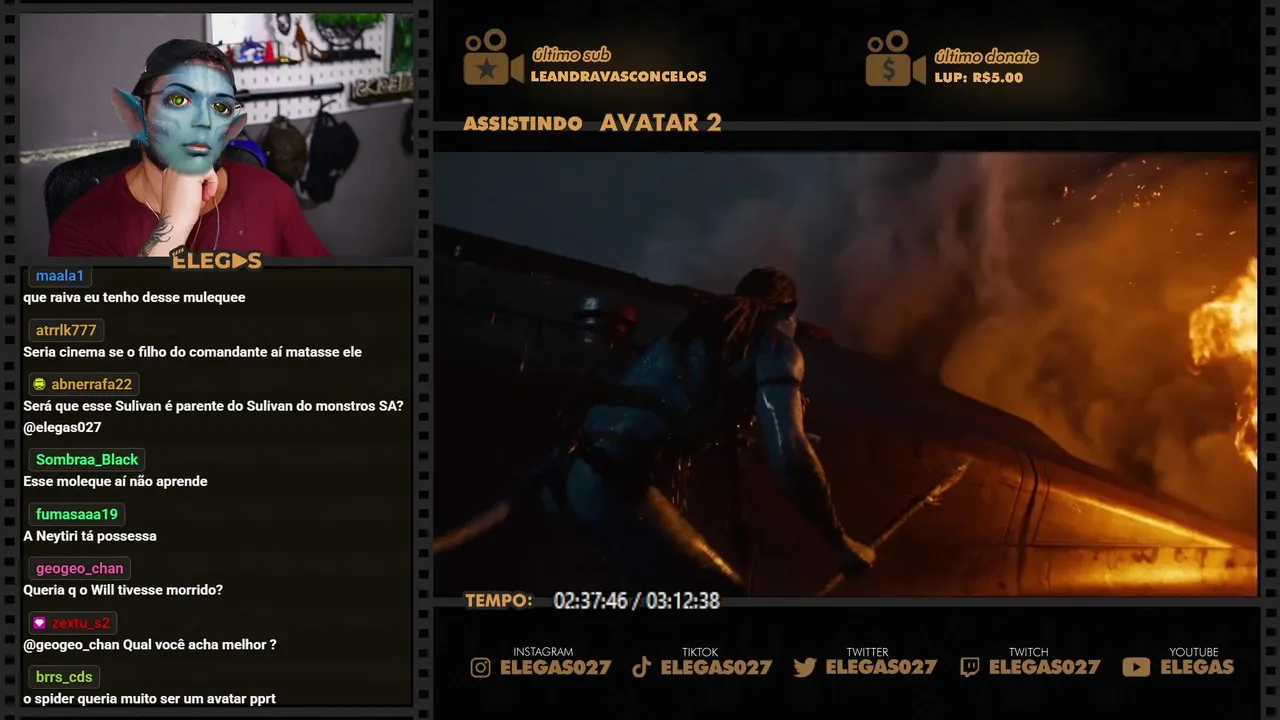Select the abnerrafa22 username
The height and width of the screenshot is (720, 1280).
(92, 385)
